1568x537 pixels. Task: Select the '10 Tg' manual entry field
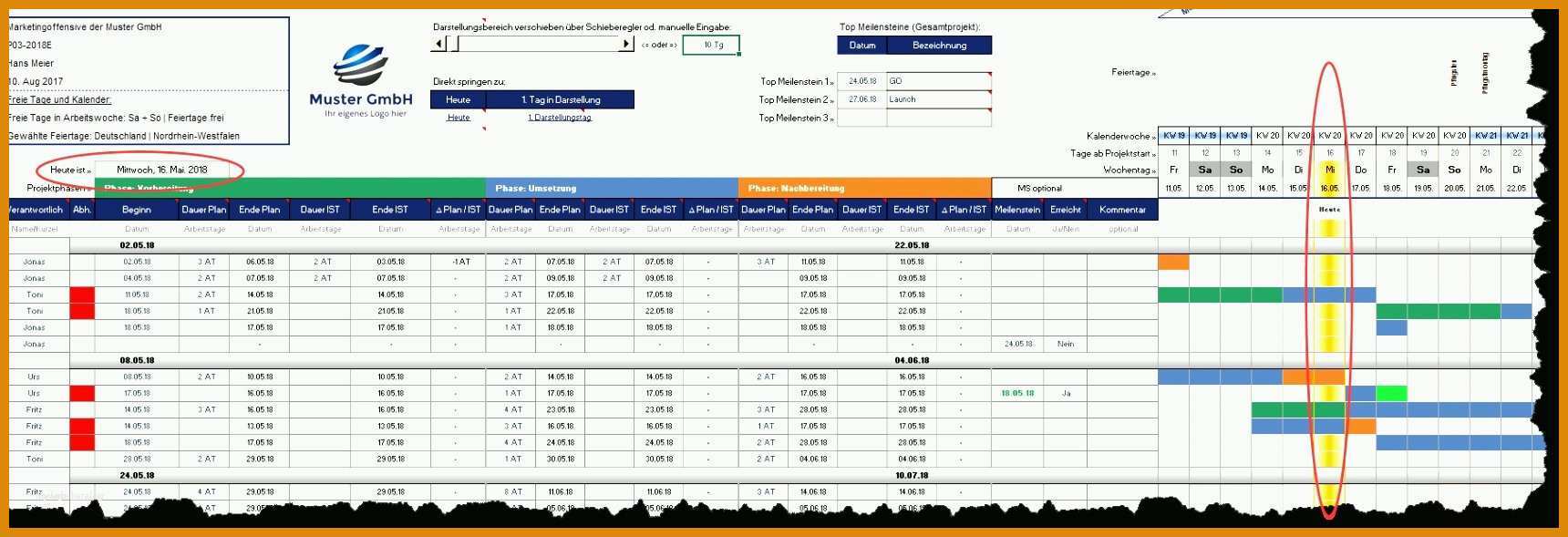coord(711,45)
